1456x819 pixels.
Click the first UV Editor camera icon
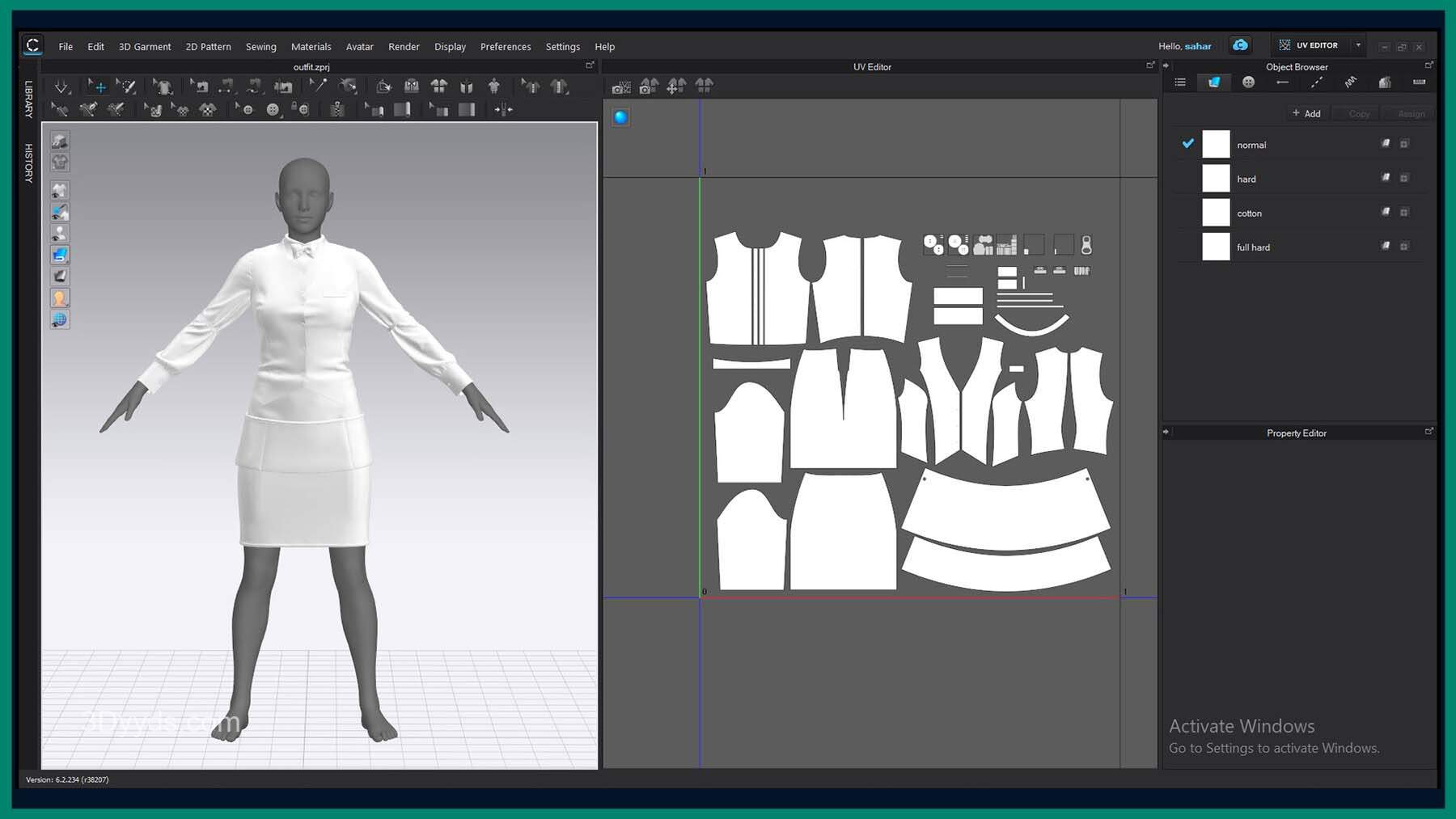621,87
